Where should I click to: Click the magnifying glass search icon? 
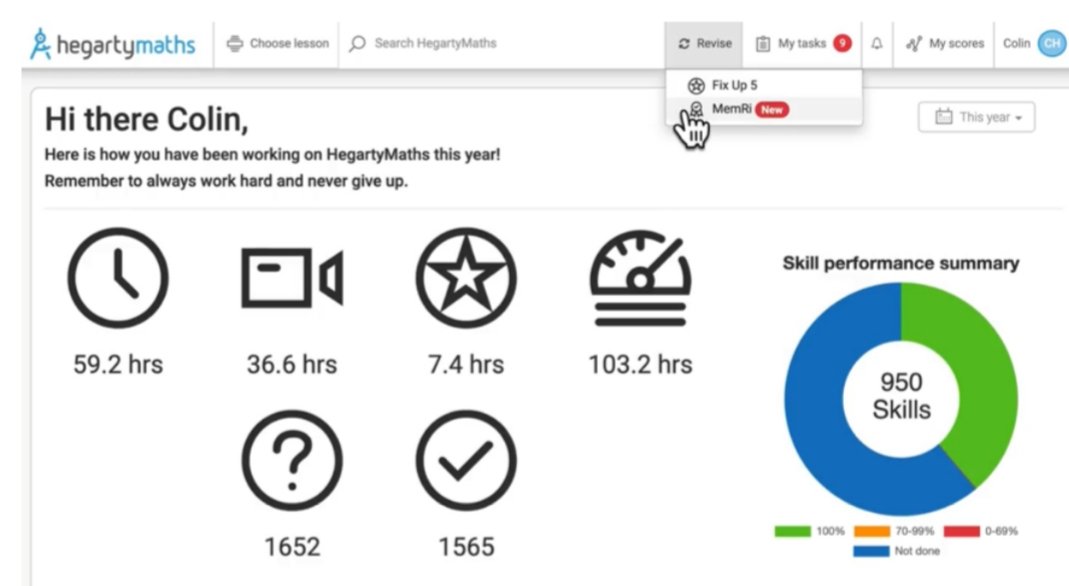click(357, 44)
